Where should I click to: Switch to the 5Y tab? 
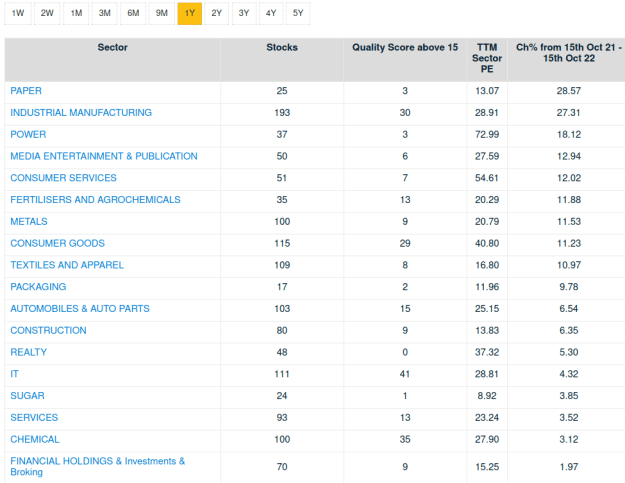pyautogui.click(x=298, y=13)
